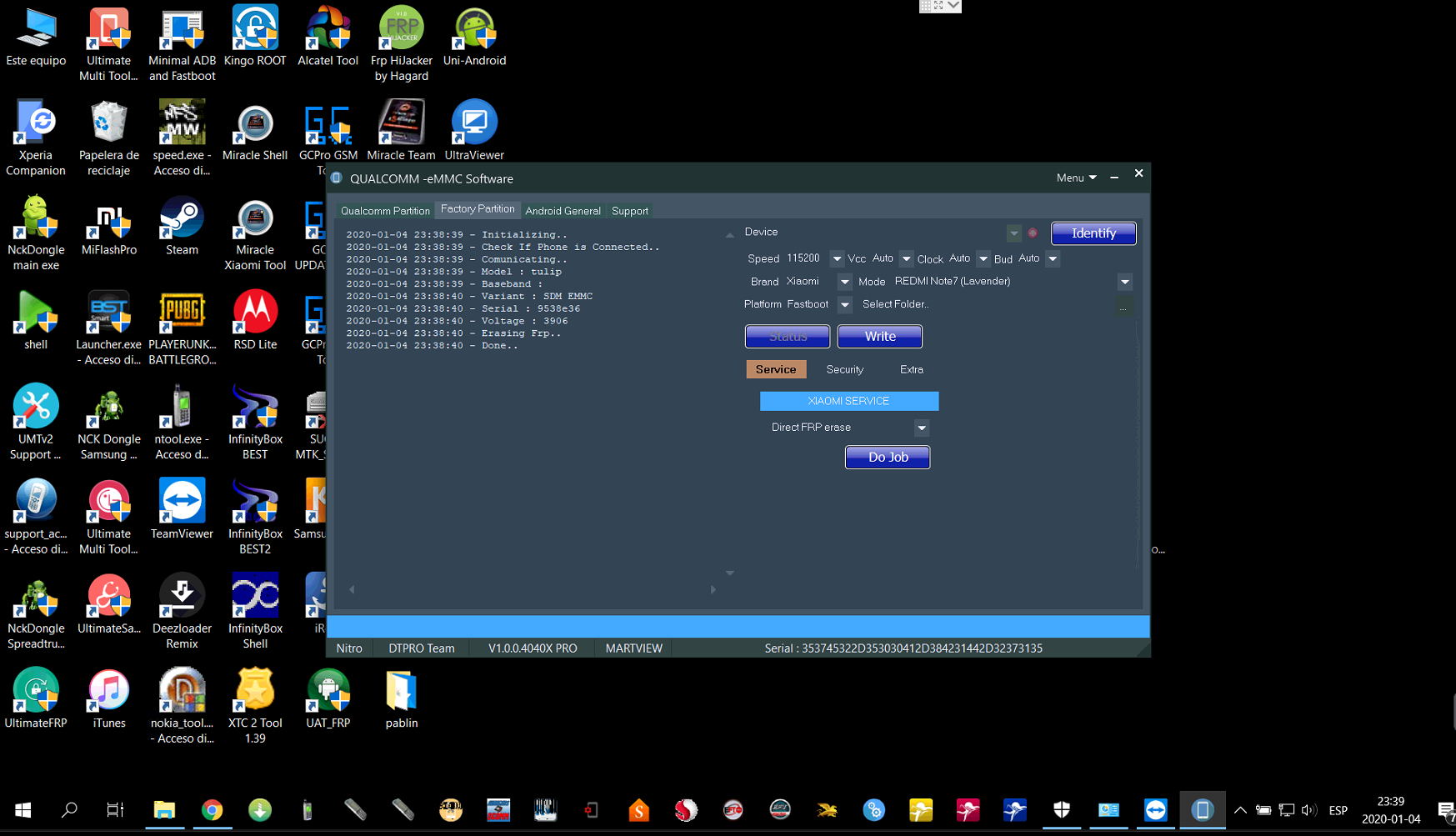Switch to the Qualcomm Partition tab
This screenshot has width=1456, height=836.
click(385, 211)
